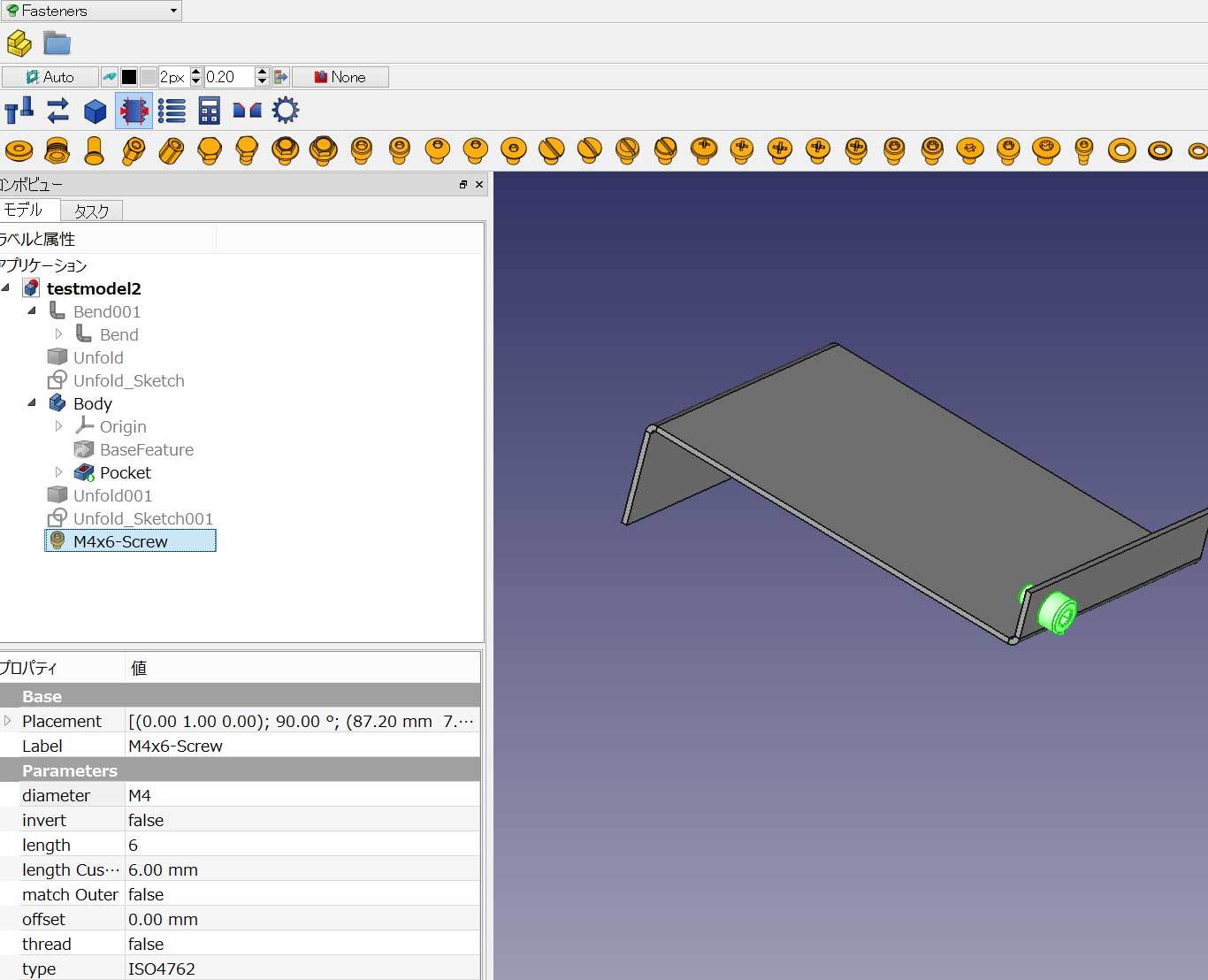Open the Fasteners workbench selector dropdown
Viewport: 1208px width, 980px height.
pyautogui.click(x=91, y=11)
